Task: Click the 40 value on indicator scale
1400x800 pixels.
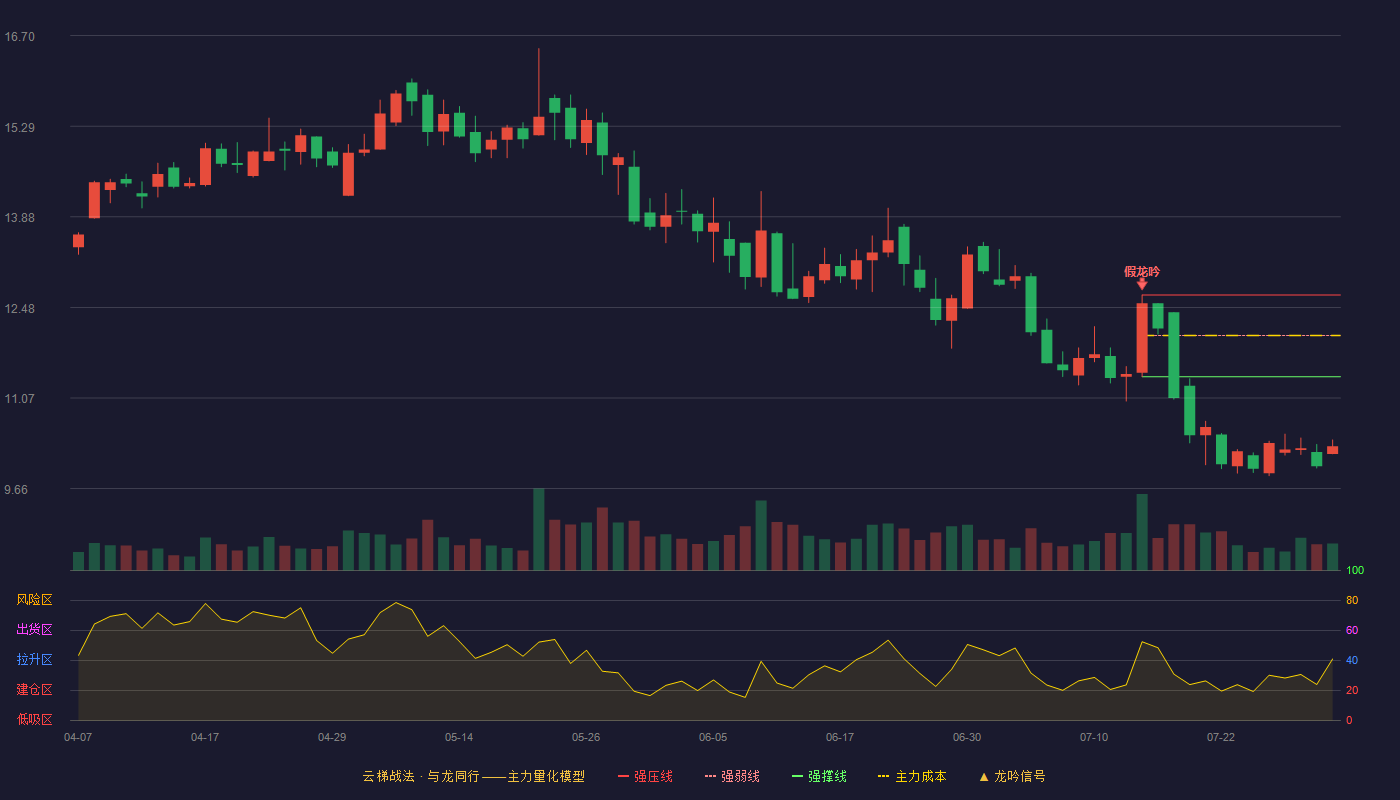Action: 1352,660
